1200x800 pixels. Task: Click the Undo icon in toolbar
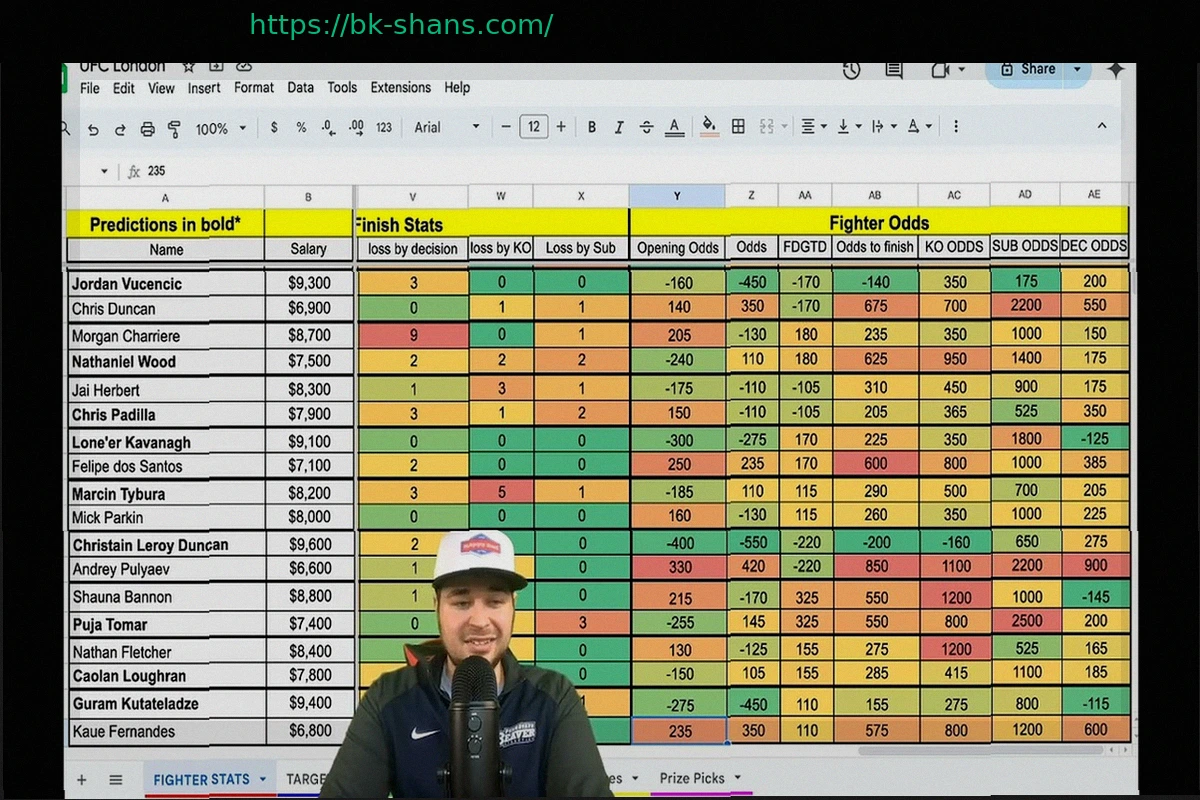(x=93, y=129)
